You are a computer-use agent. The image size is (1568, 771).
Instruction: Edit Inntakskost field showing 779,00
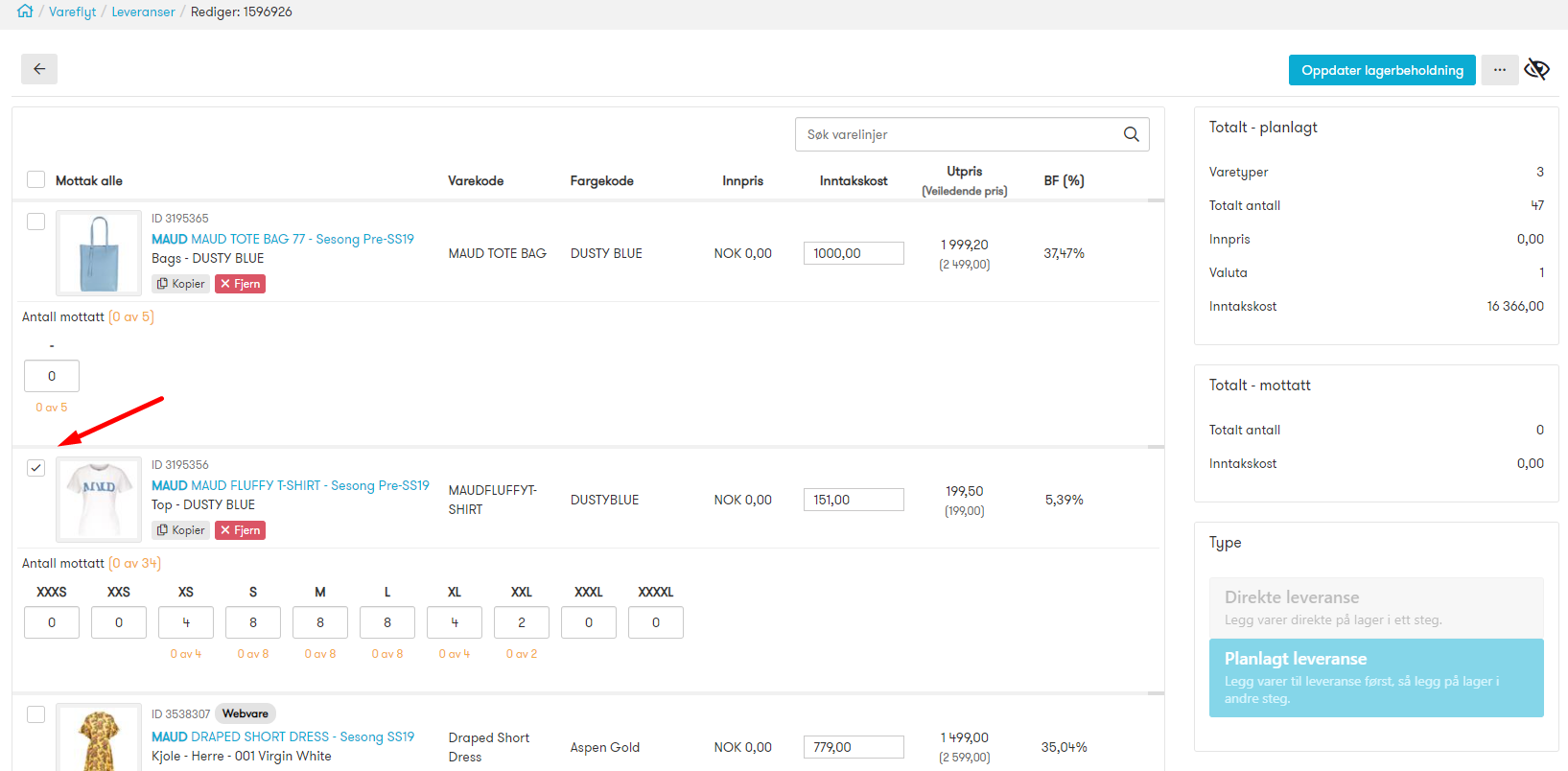854,747
